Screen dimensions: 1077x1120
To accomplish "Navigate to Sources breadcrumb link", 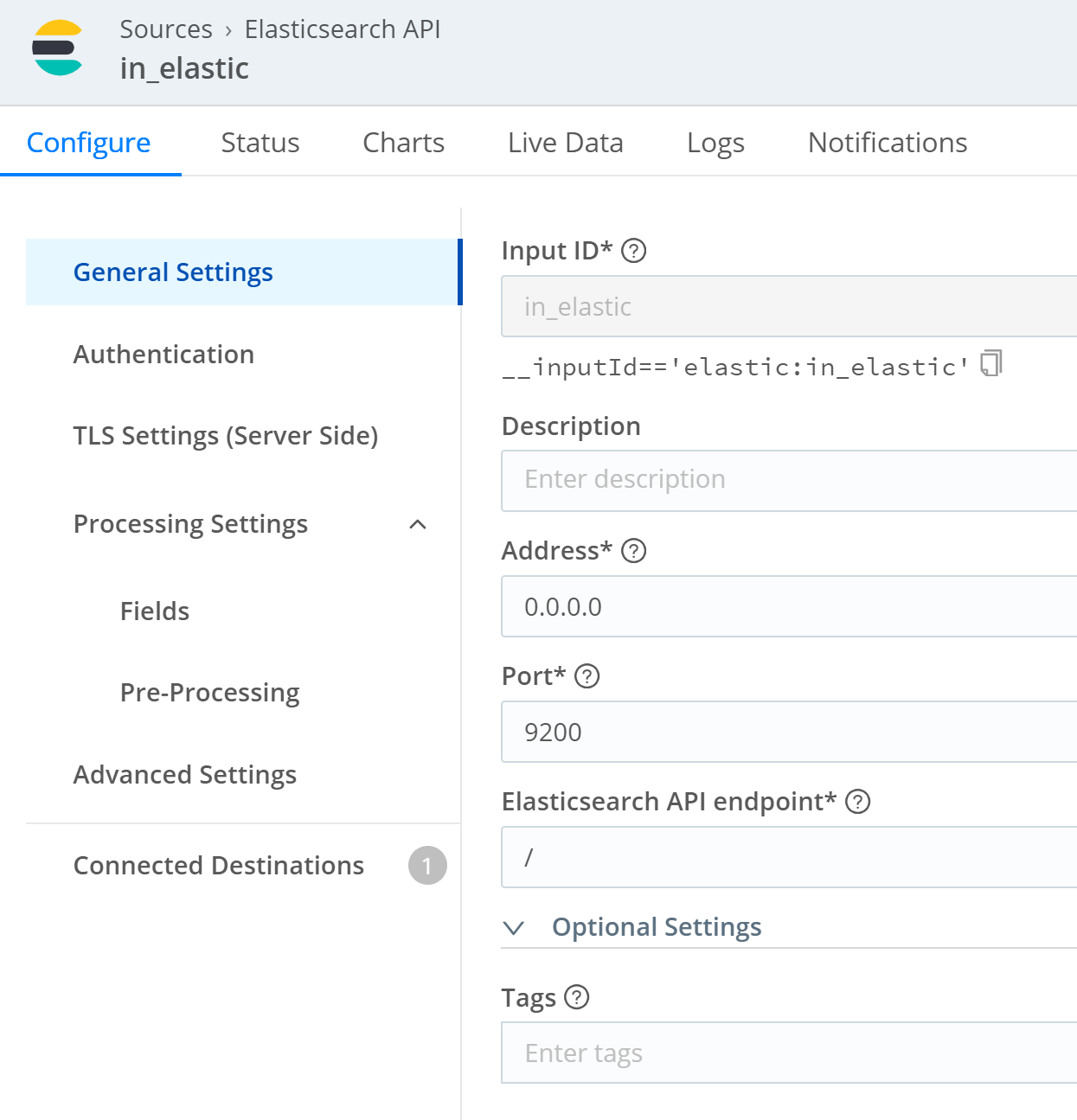I will 166,29.
